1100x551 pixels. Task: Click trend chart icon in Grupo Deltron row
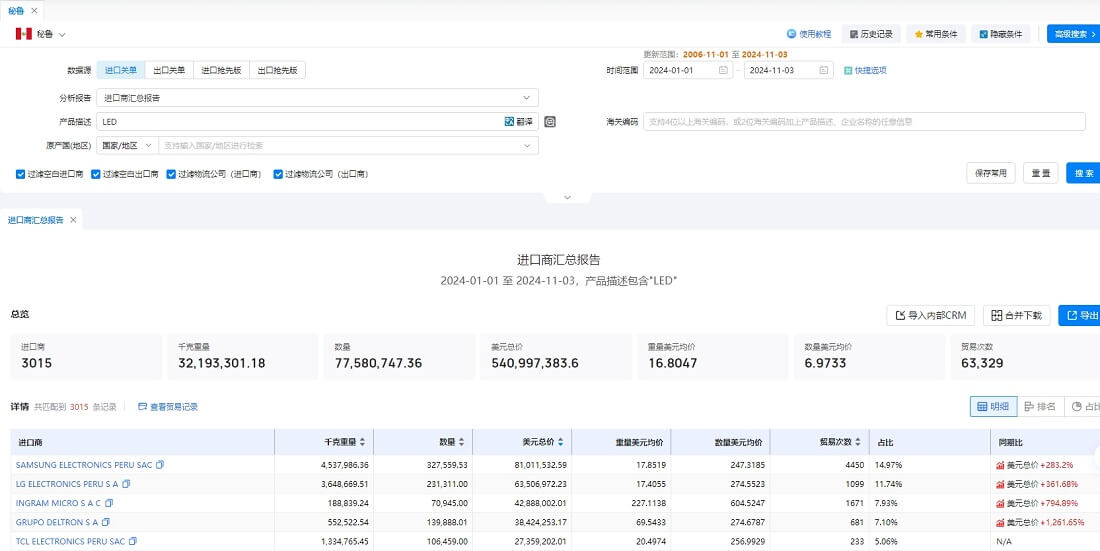coord(1000,522)
